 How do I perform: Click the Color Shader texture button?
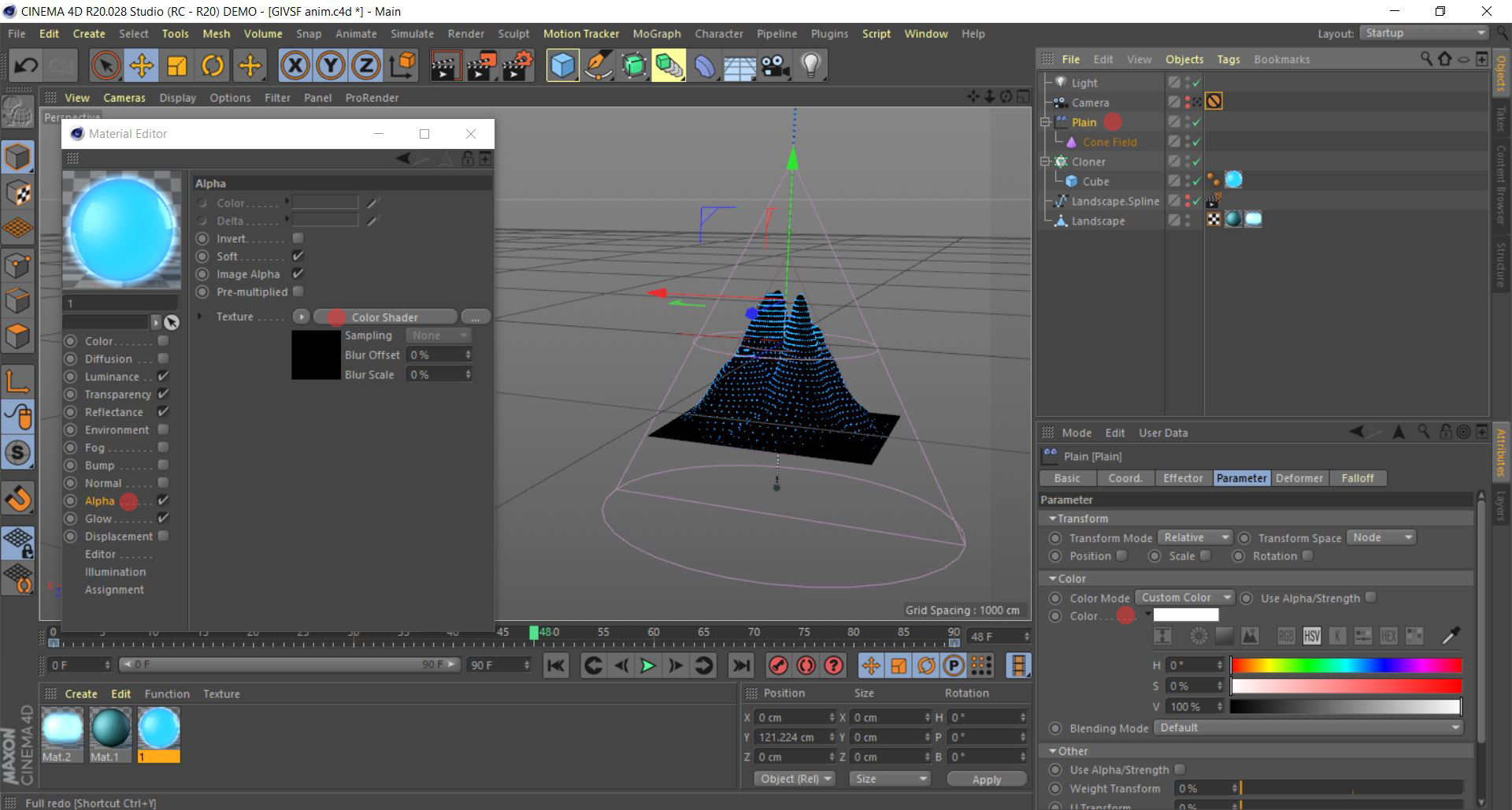(385, 317)
